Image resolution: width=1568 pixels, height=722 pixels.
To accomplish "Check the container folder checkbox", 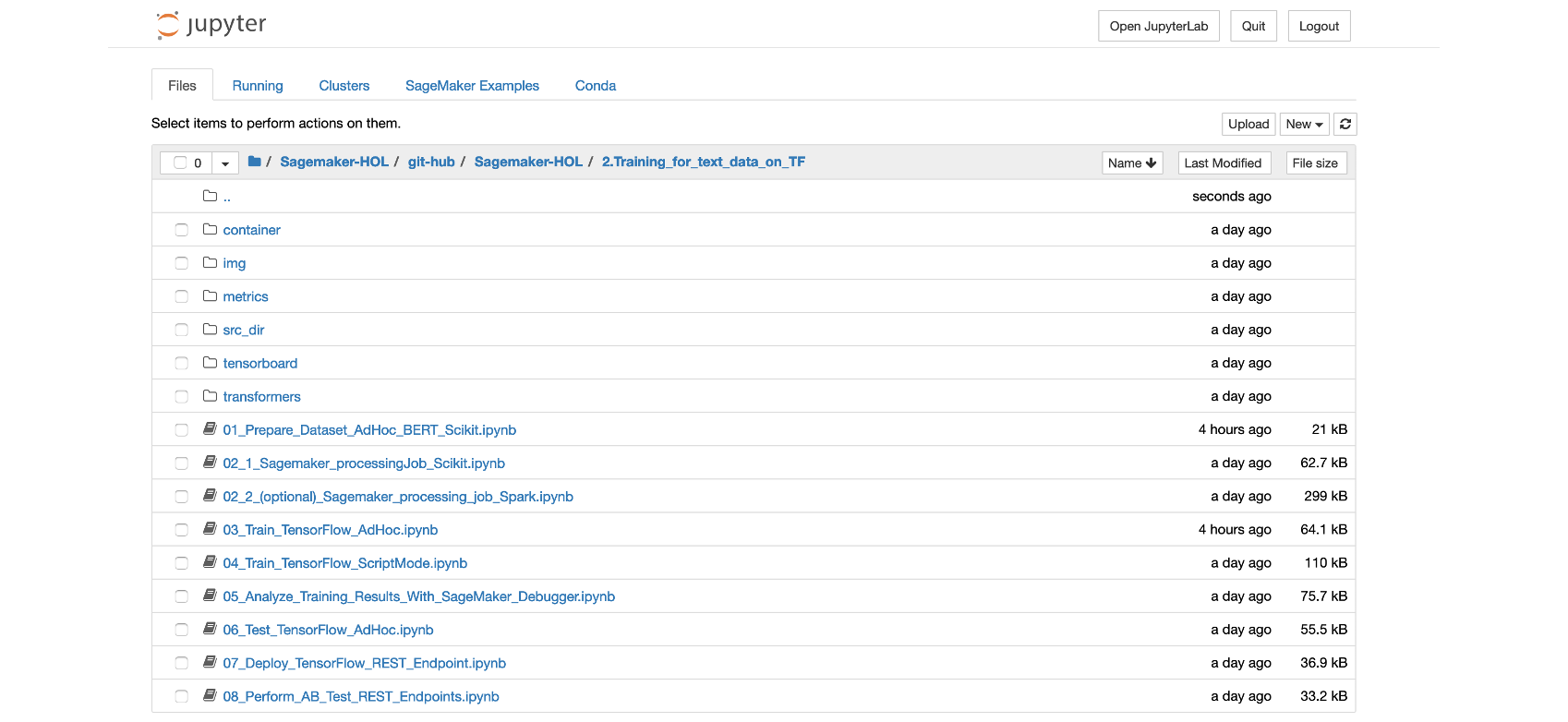I will 182,230.
